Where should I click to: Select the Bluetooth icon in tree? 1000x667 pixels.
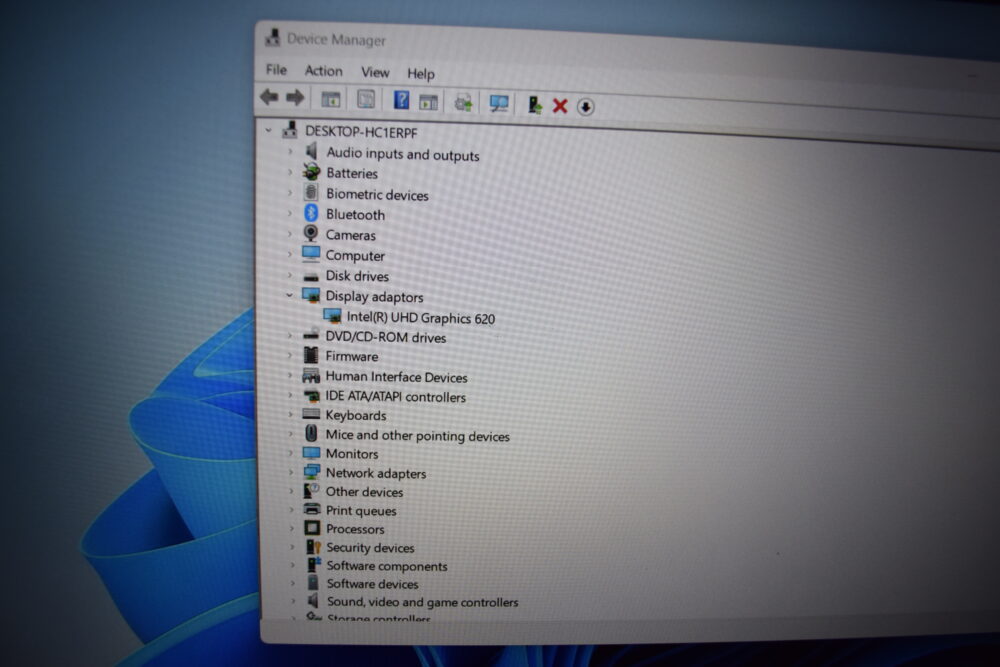[x=311, y=213]
